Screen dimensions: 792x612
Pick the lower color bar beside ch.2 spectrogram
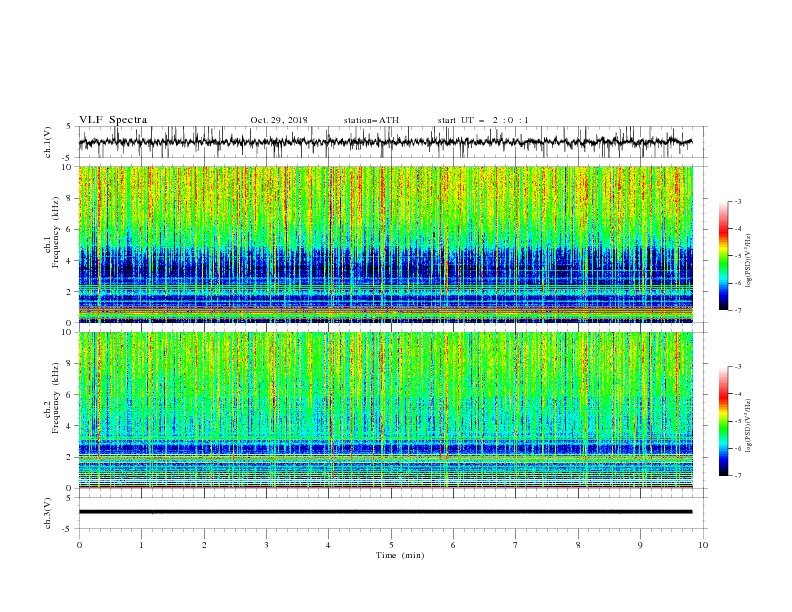(724, 421)
